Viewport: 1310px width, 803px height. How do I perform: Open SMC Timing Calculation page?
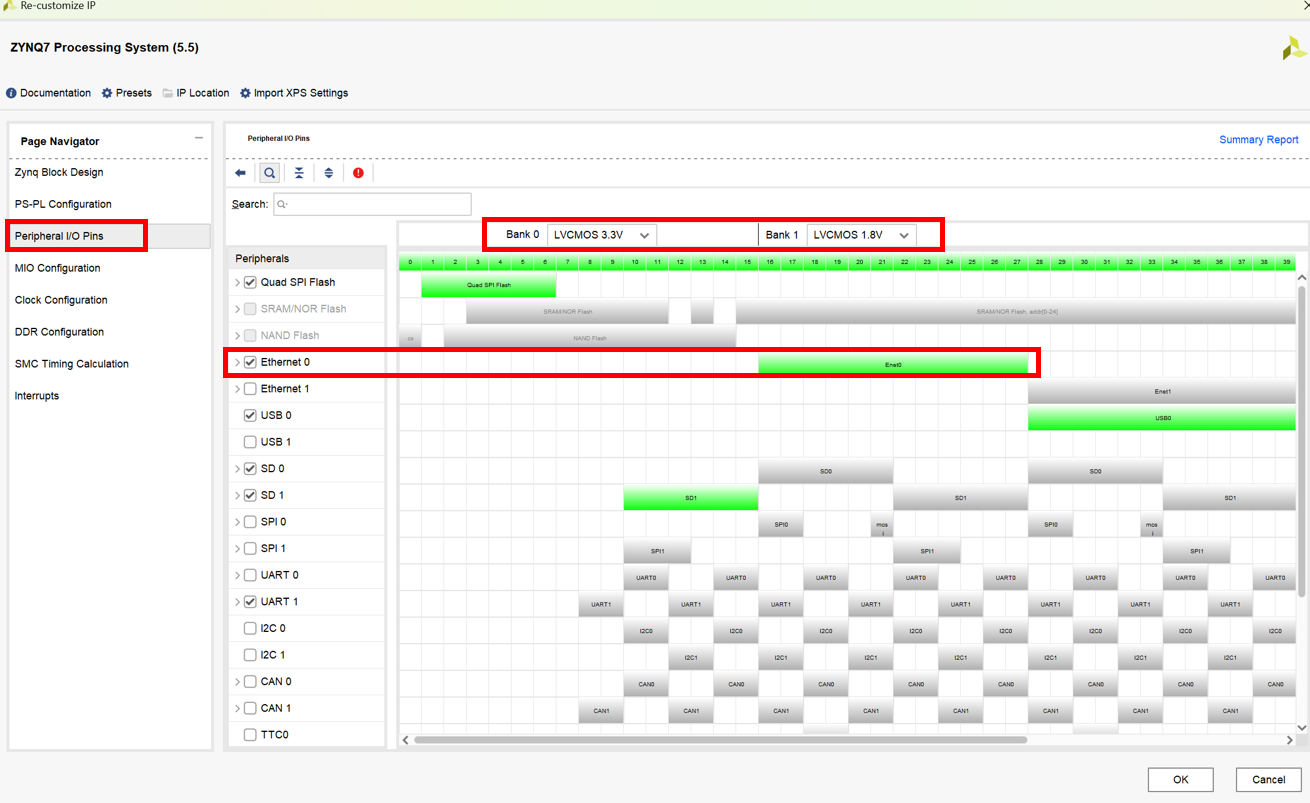point(71,364)
